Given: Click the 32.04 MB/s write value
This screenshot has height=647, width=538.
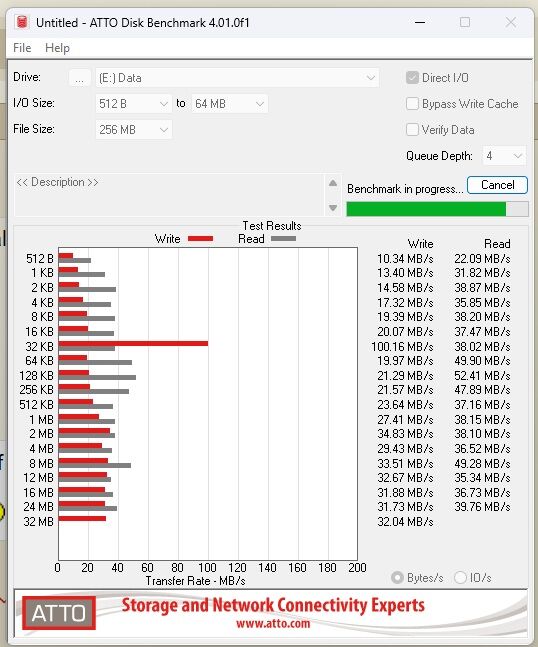Looking at the screenshot, I should tap(405, 522).
